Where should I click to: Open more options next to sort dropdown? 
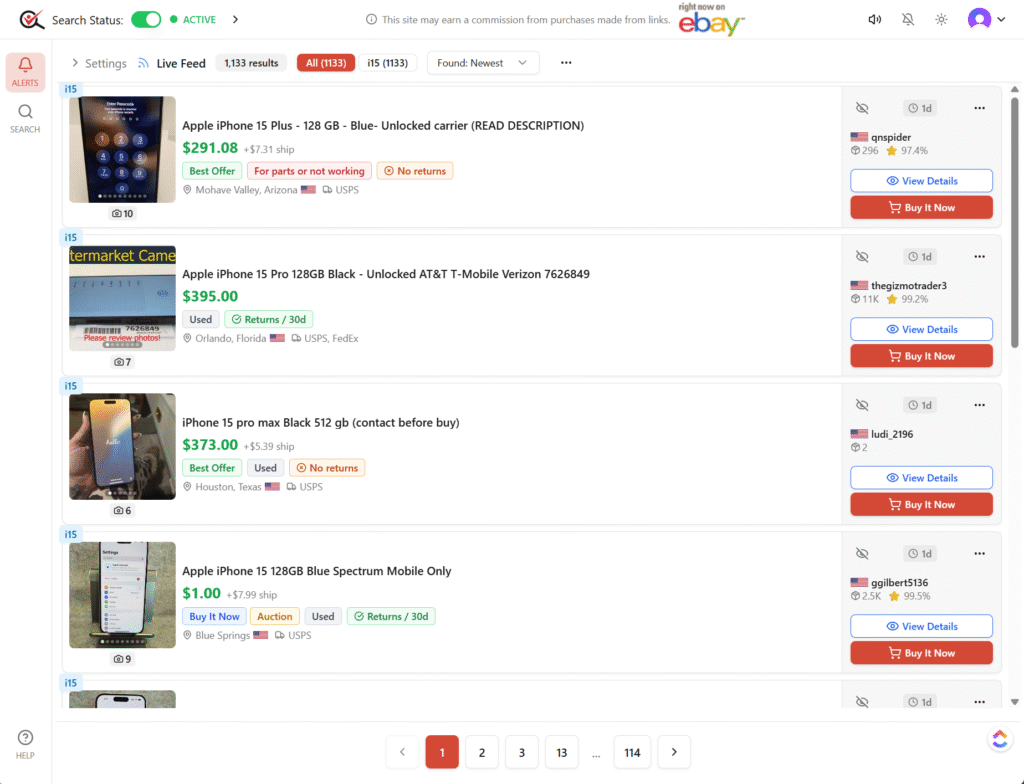(566, 63)
